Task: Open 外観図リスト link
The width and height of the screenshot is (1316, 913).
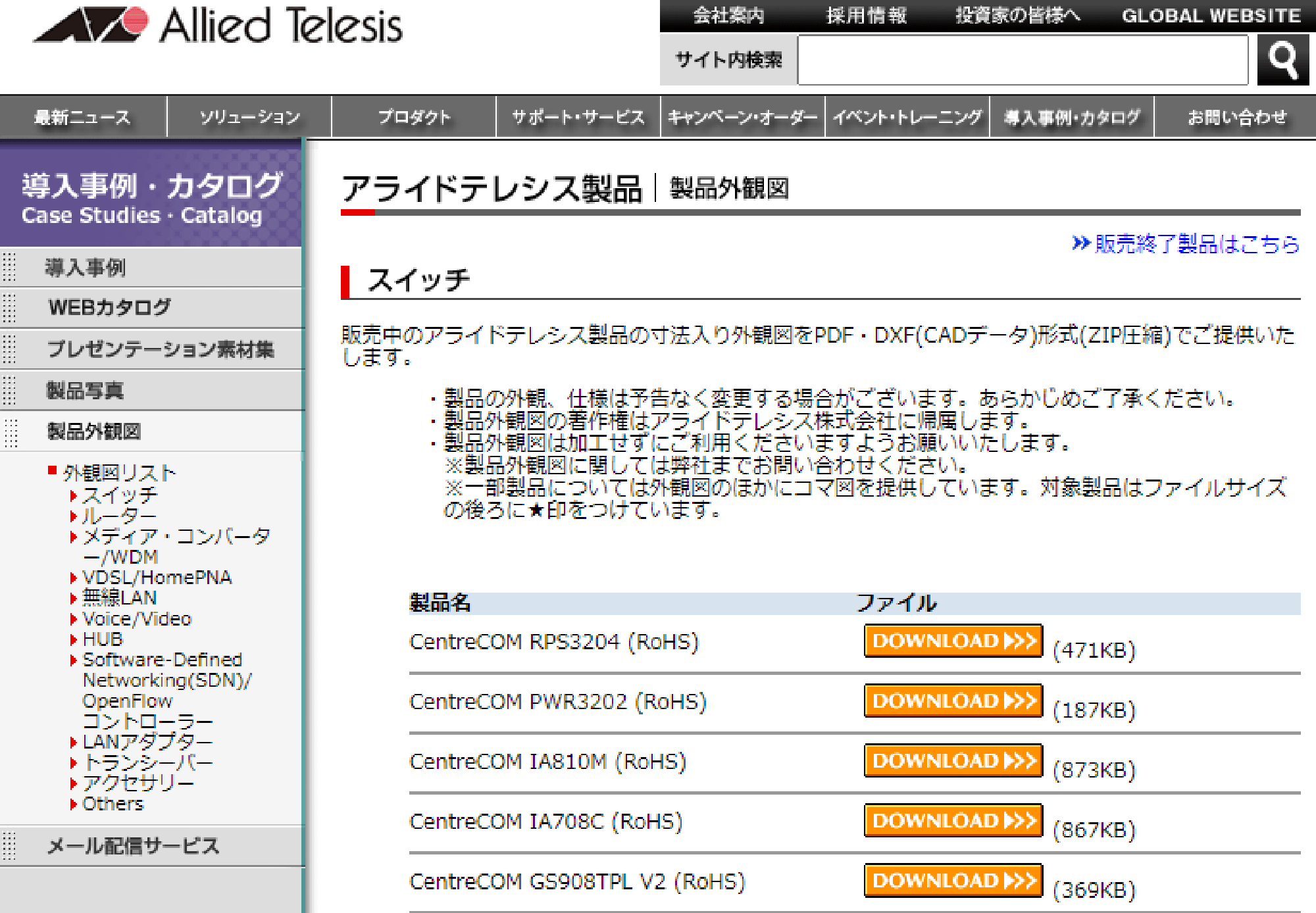Action: [119, 472]
